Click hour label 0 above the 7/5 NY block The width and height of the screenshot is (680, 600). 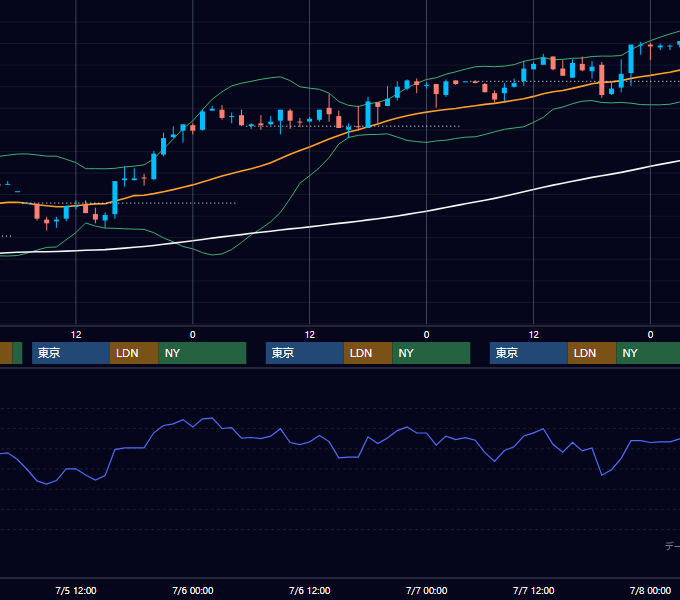(193, 335)
